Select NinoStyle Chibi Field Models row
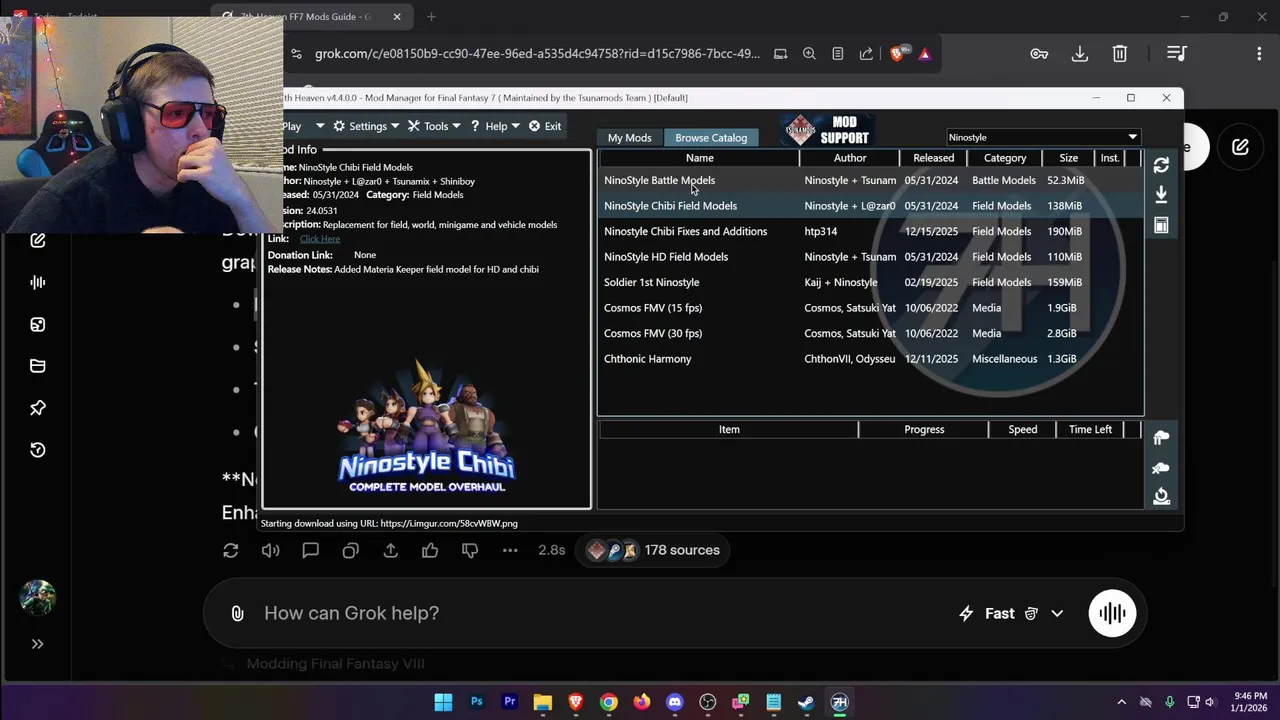 click(870, 206)
